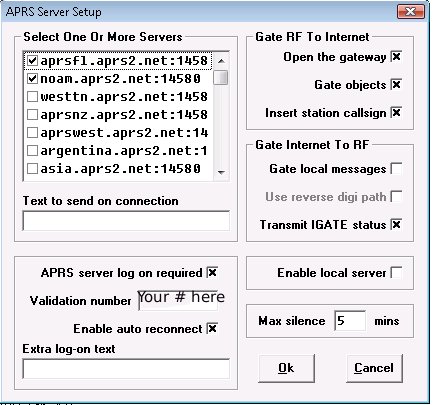Image resolution: width=434 pixels, height=405 pixels.
Task: Select the aprsnz.aprs2.net list entry text
Action: (x=124, y=115)
